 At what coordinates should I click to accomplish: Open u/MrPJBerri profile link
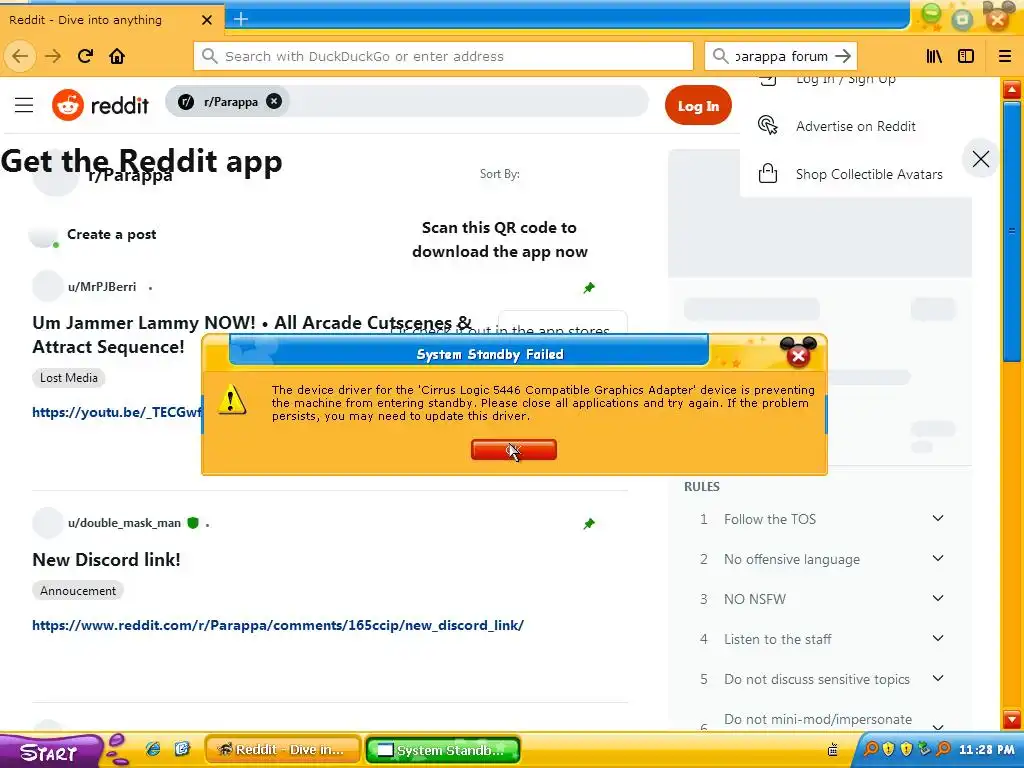(x=102, y=287)
